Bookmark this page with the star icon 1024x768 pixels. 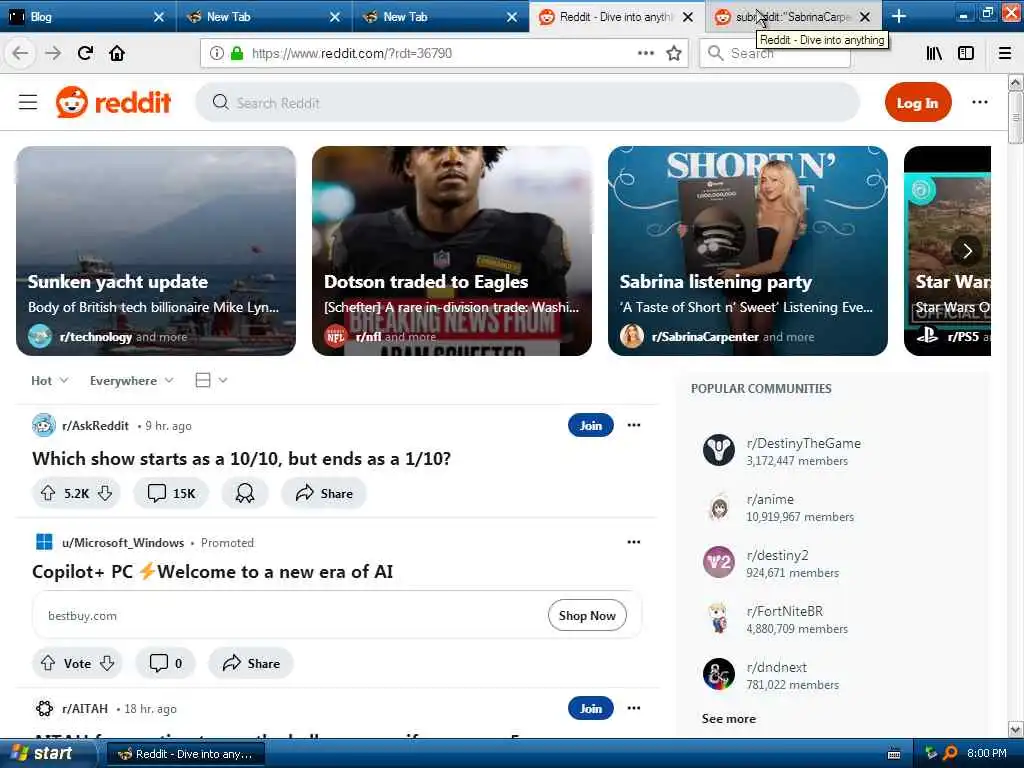673,53
